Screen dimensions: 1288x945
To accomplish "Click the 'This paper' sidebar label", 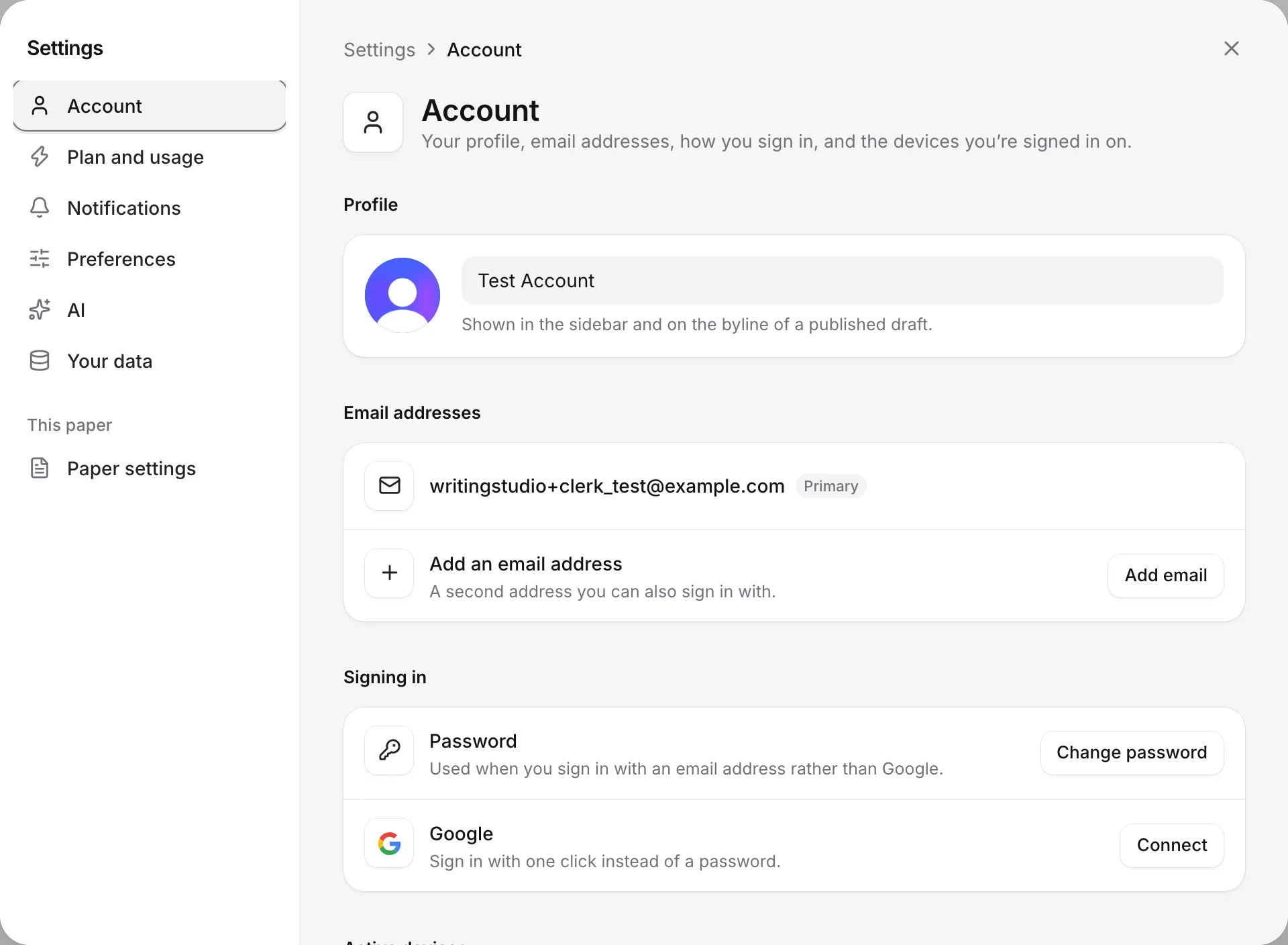I will [x=70, y=425].
